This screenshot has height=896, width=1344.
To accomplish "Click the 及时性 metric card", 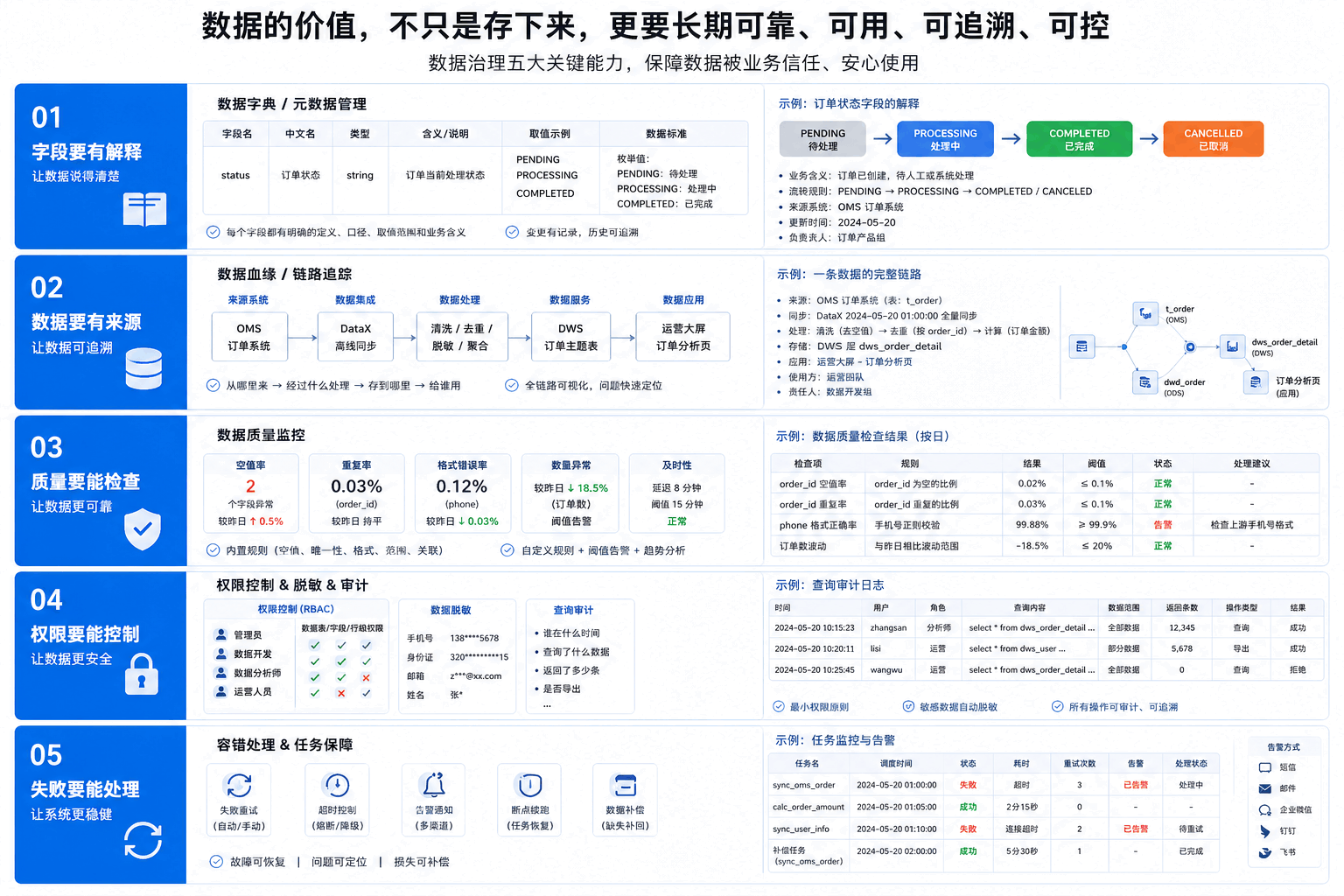I will coord(677,493).
